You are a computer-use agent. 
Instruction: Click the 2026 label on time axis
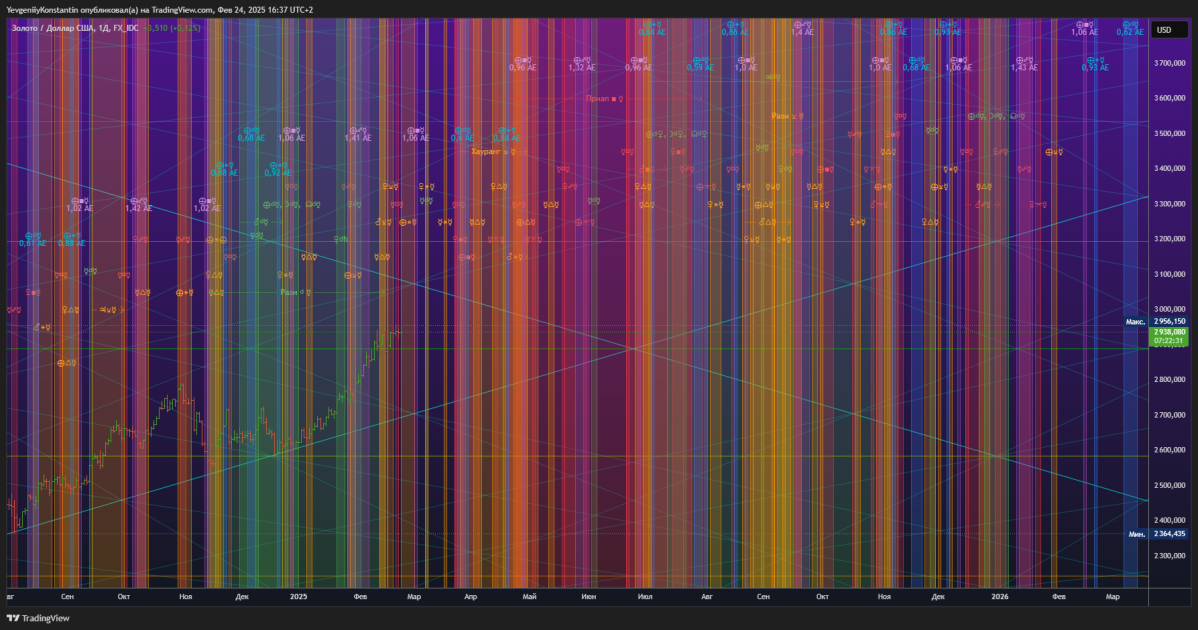click(999, 596)
